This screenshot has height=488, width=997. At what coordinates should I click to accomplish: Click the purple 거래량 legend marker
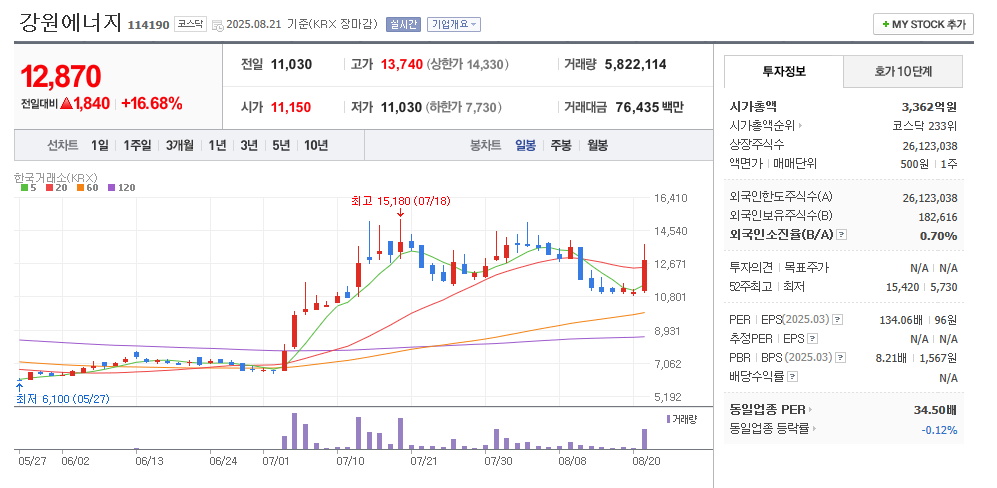pyautogui.click(x=668, y=419)
